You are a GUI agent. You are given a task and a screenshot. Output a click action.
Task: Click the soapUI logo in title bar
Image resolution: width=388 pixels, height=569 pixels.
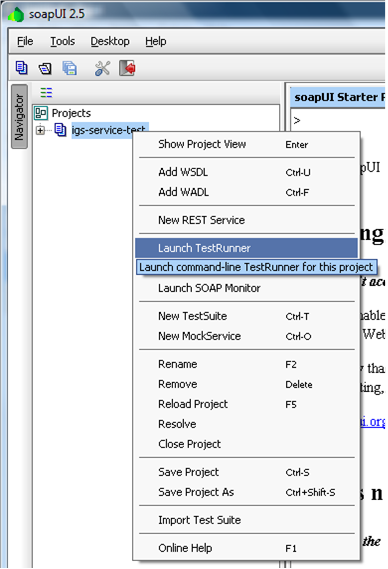(x=16, y=14)
